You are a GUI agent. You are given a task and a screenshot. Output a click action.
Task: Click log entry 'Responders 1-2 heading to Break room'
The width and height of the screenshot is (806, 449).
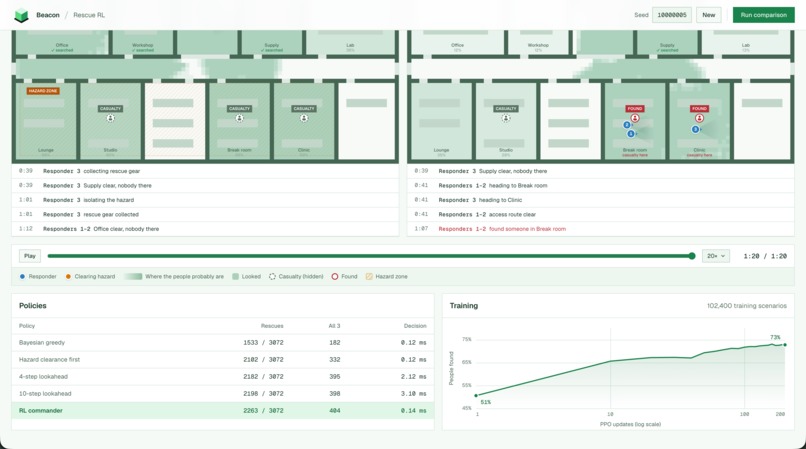[x=600, y=186]
